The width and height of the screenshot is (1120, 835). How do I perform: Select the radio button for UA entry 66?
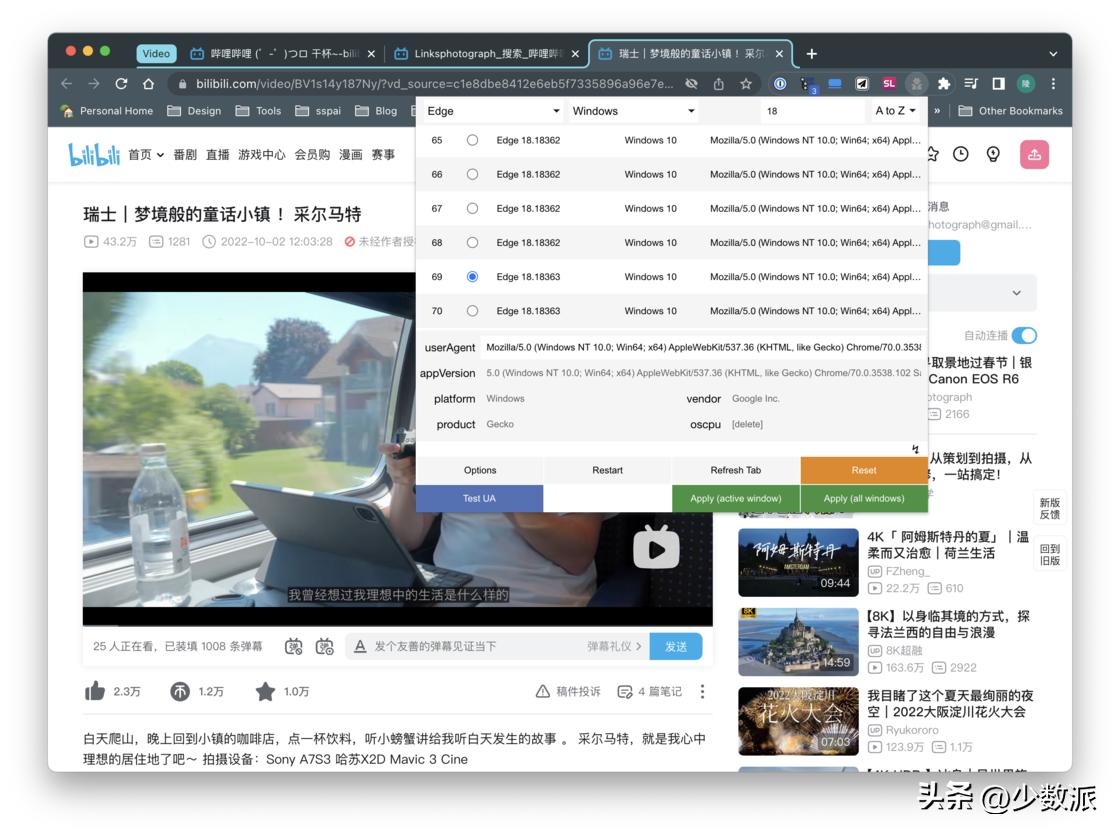coord(472,174)
